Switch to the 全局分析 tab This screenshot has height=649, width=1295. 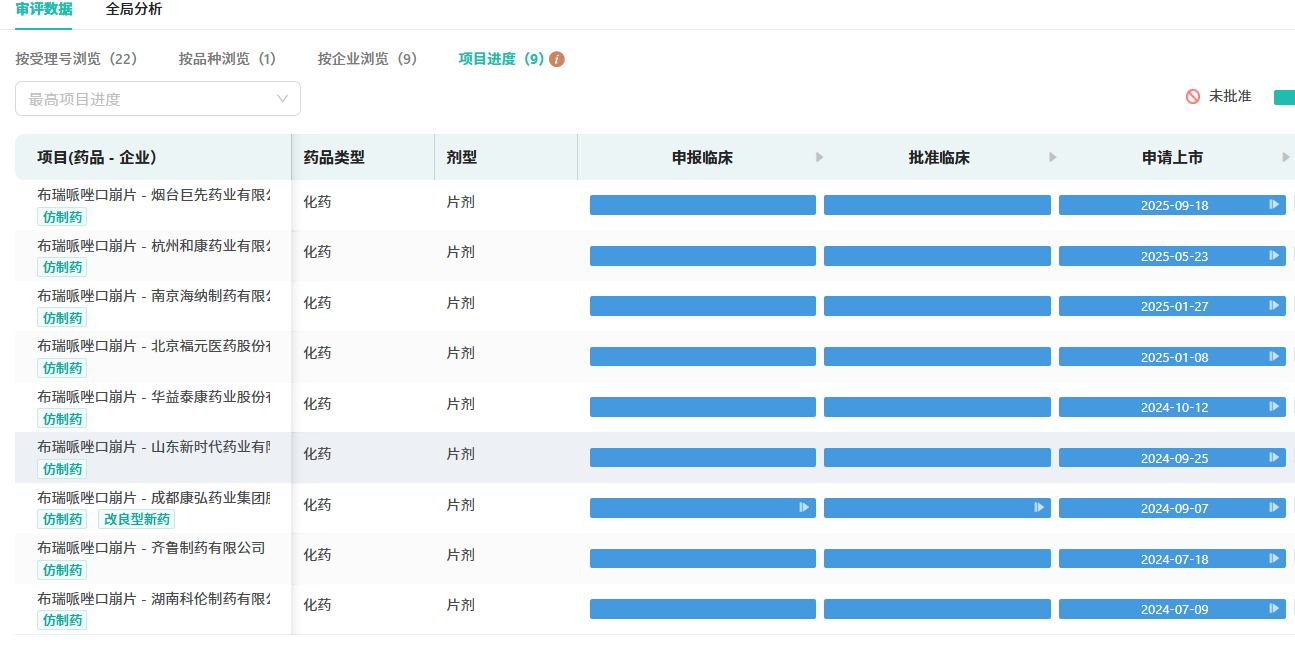point(134,9)
